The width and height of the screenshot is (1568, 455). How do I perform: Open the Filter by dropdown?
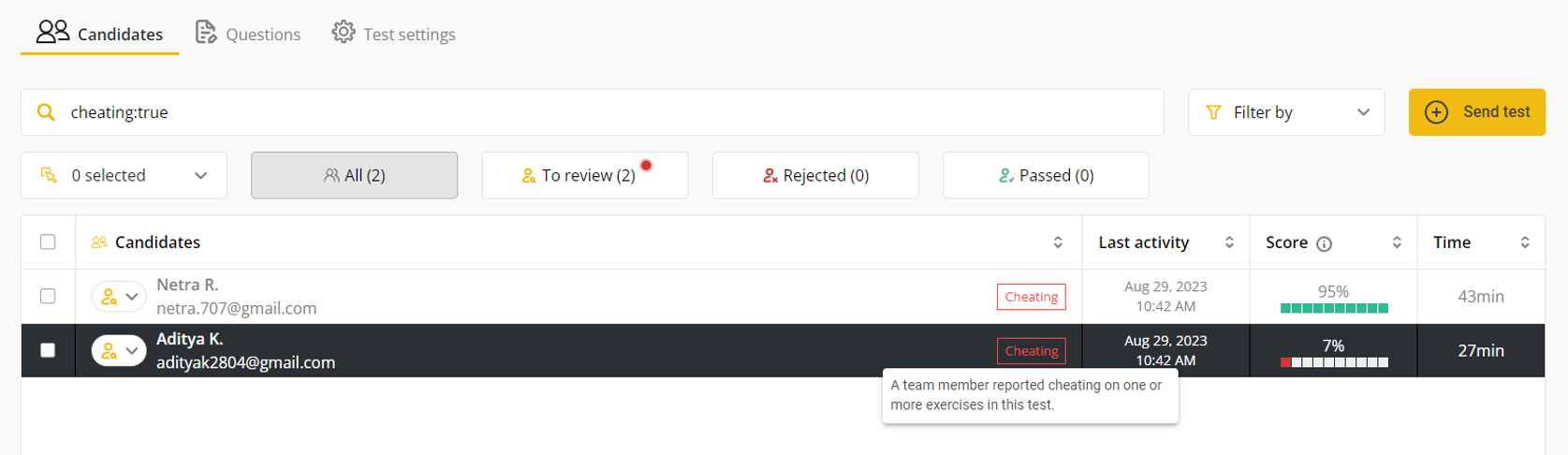1285,112
